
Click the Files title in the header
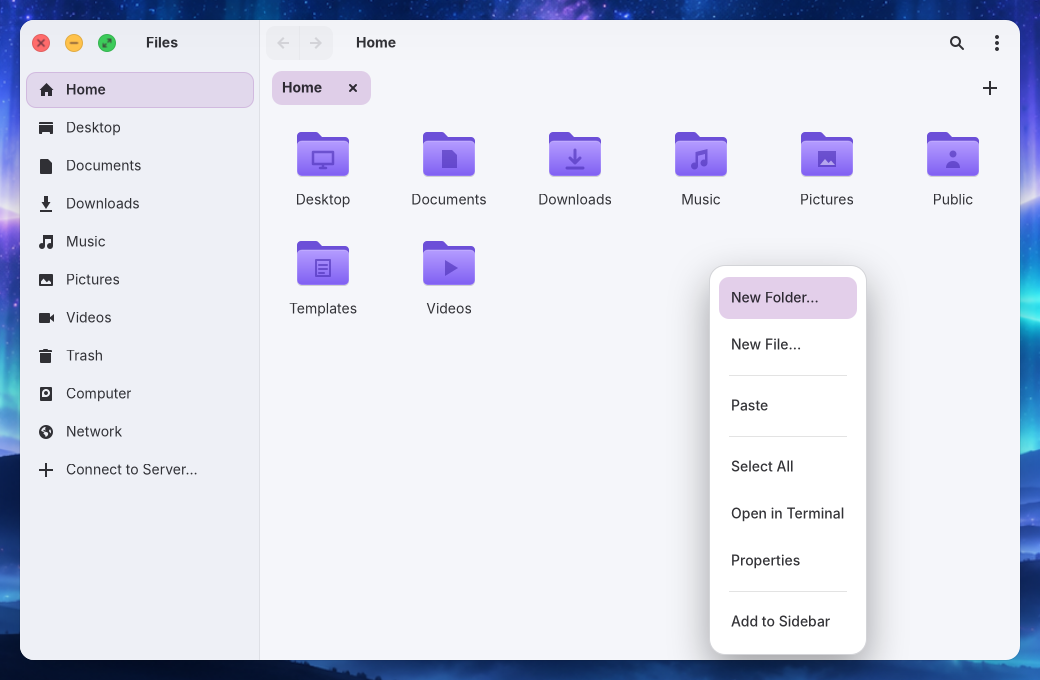pos(162,42)
